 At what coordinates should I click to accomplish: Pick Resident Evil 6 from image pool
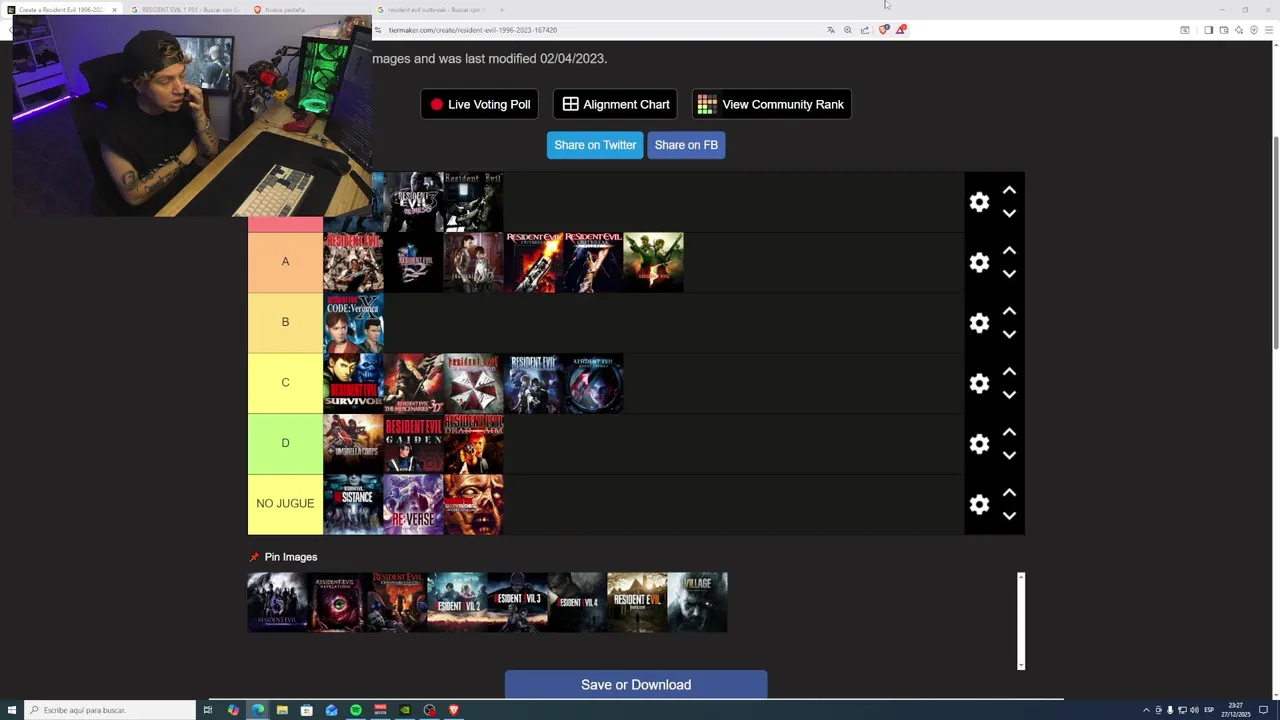click(x=277, y=602)
